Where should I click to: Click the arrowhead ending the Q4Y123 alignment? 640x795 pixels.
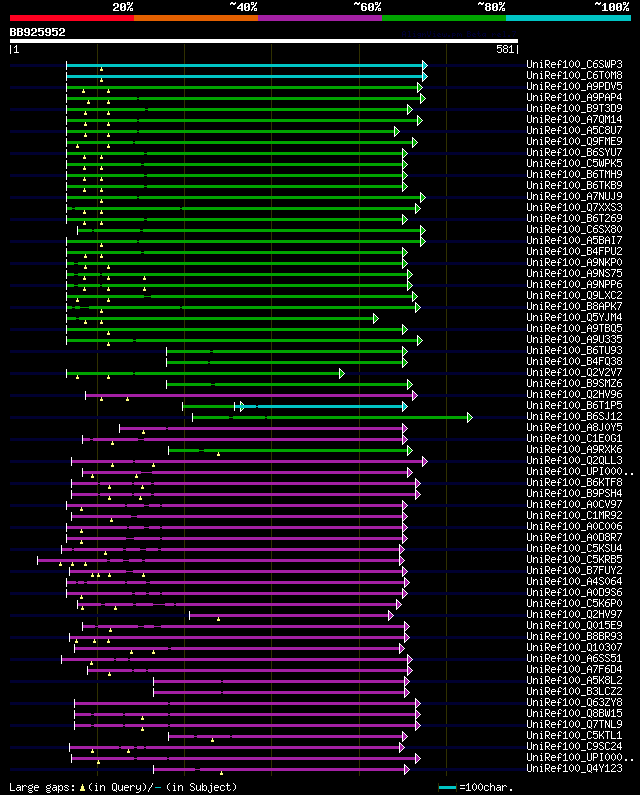(407, 770)
